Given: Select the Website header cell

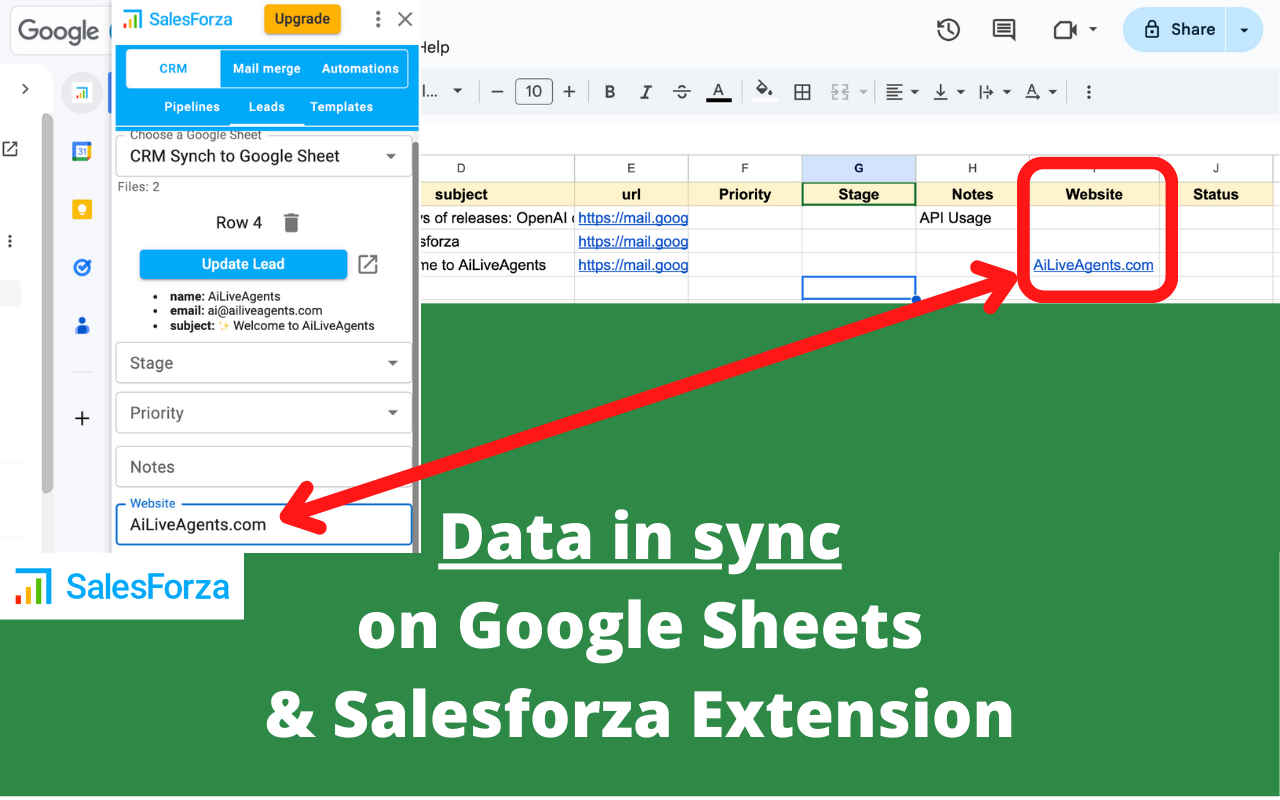Looking at the screenshot, I should pos(1094,194).
